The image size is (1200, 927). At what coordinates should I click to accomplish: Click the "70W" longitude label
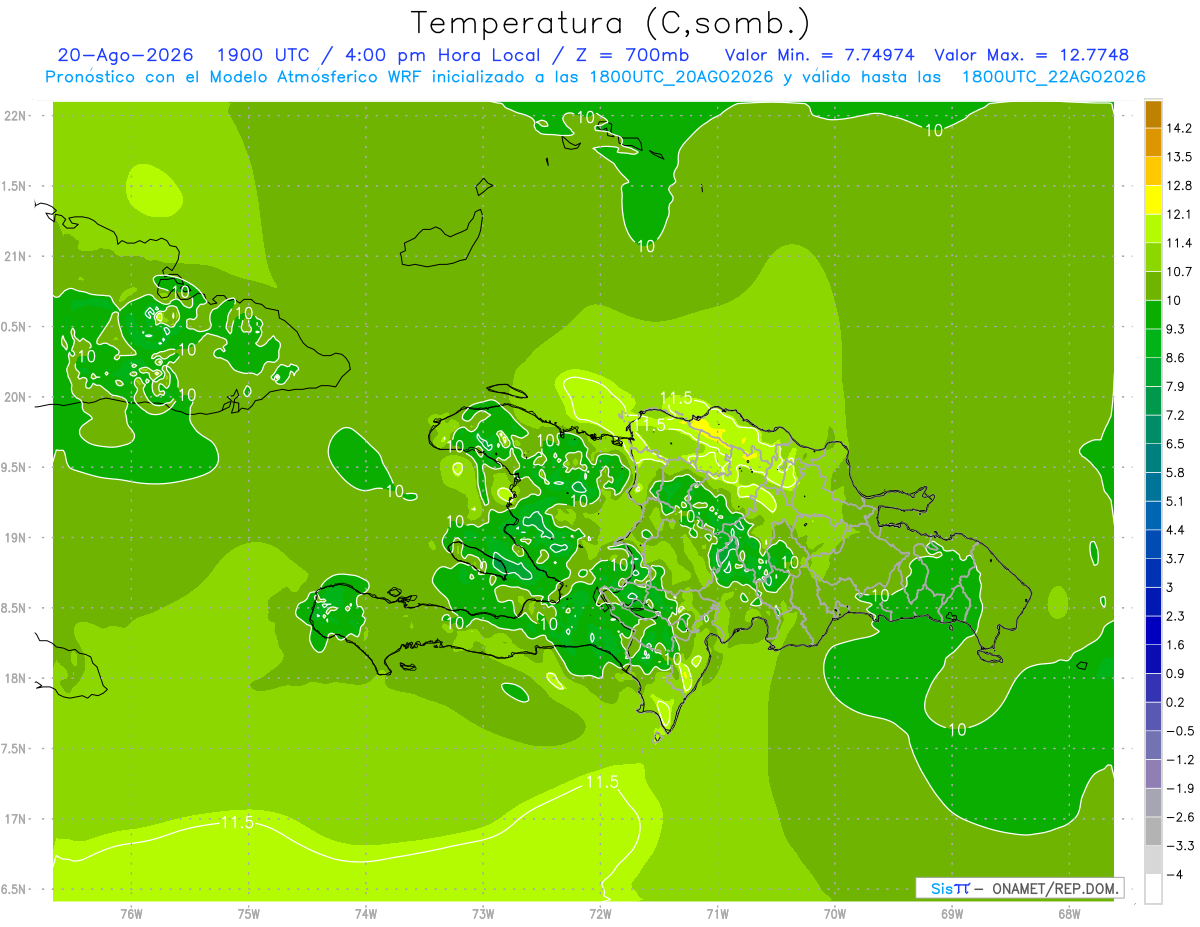(835, 914)
